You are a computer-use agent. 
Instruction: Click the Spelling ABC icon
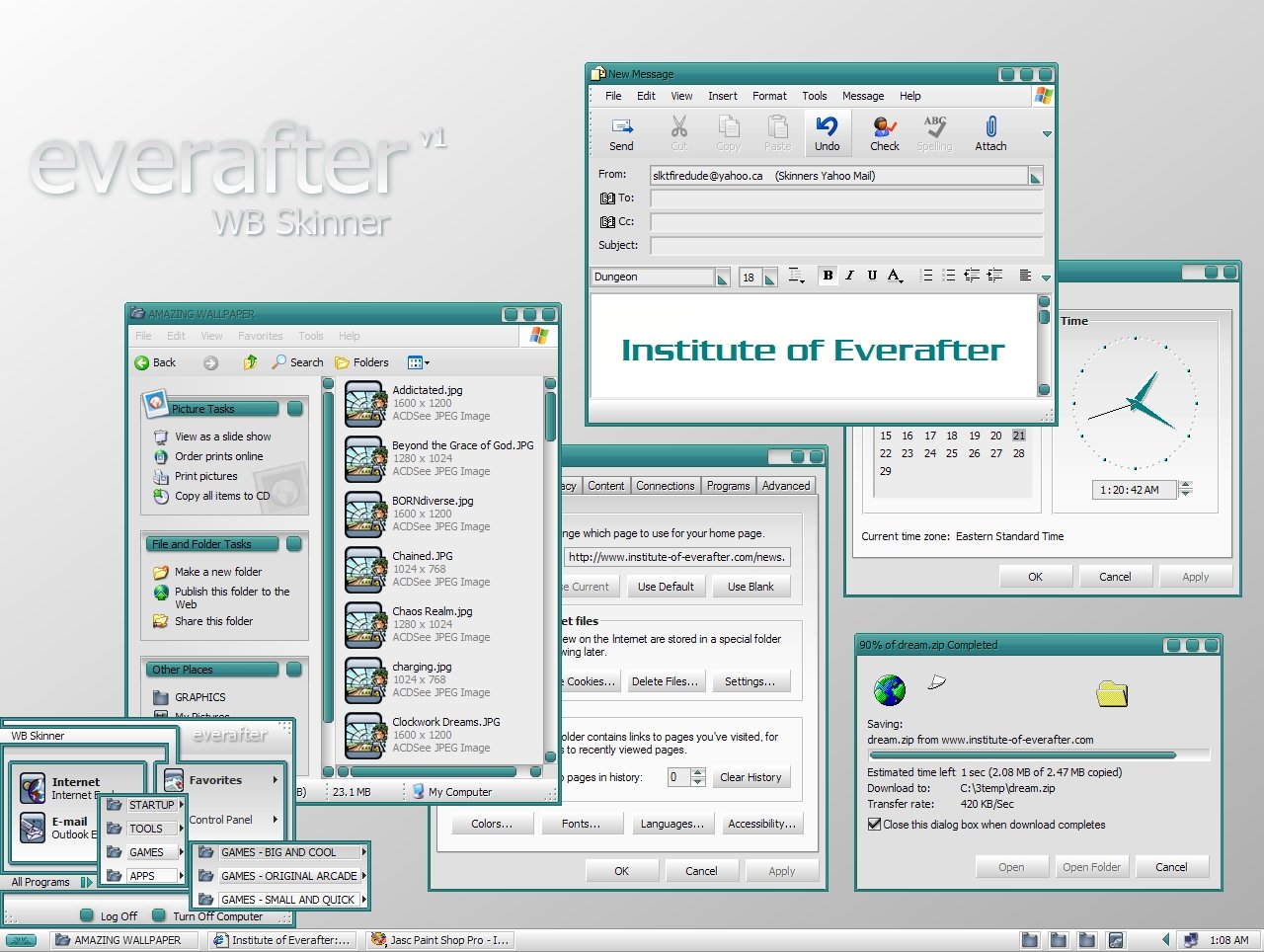[x=935, y=126]
